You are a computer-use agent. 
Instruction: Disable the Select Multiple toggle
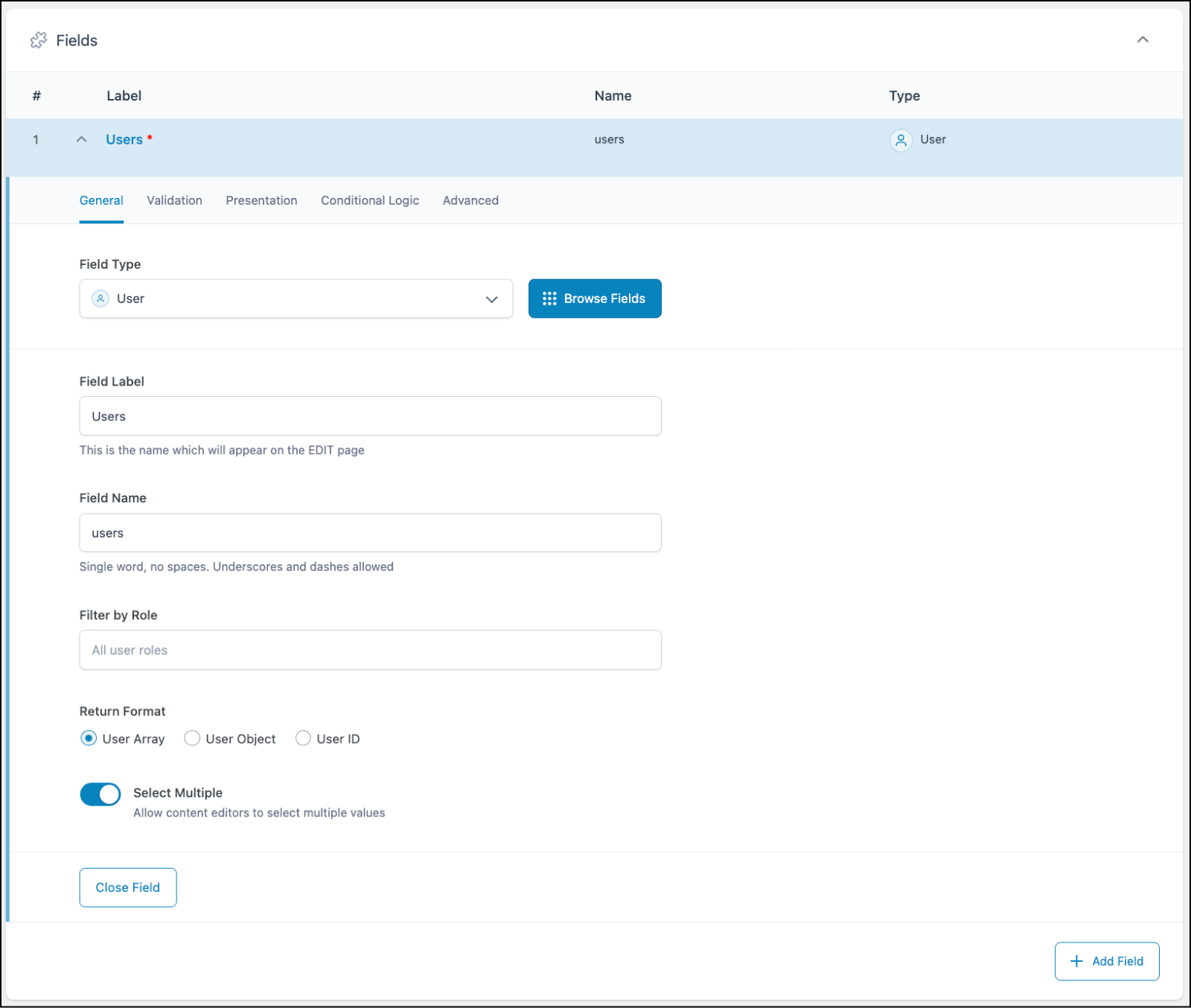[x=100, y=794]
